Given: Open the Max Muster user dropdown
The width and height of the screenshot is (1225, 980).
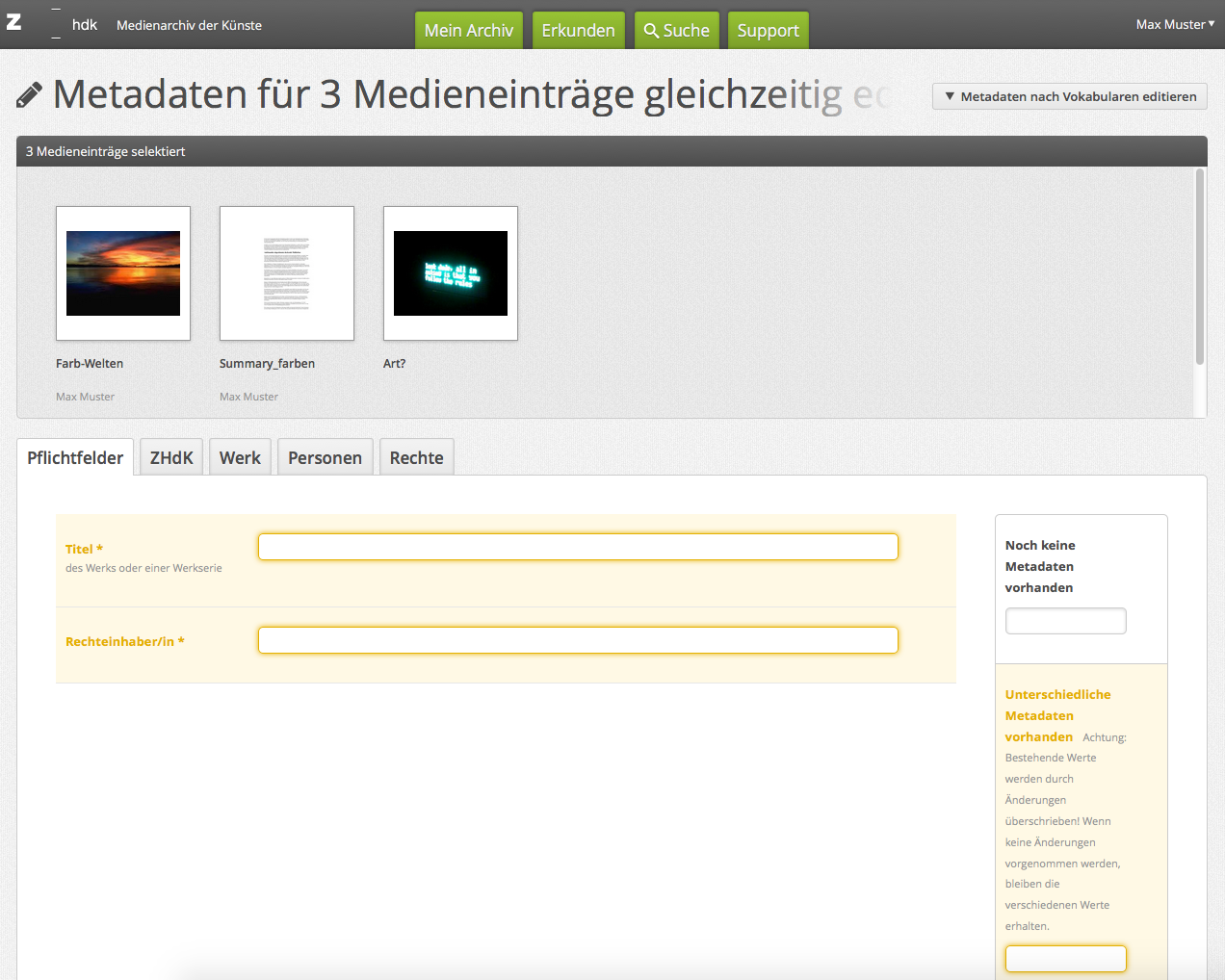Looking at the screenshot, I should coord(1174,24).
